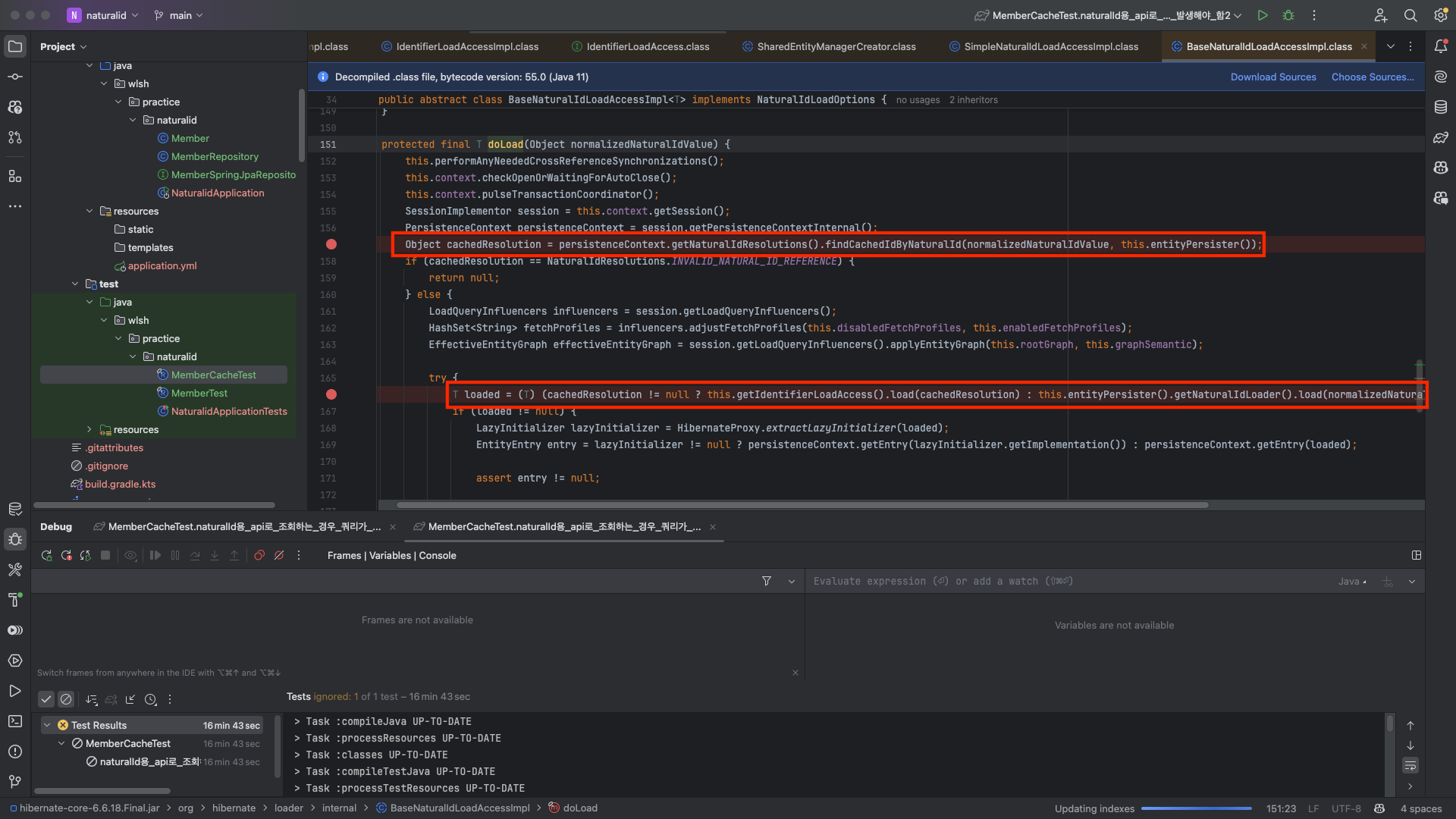Open the Debug tool window bug icon
Screen dimensions: 1456x819
15,539
